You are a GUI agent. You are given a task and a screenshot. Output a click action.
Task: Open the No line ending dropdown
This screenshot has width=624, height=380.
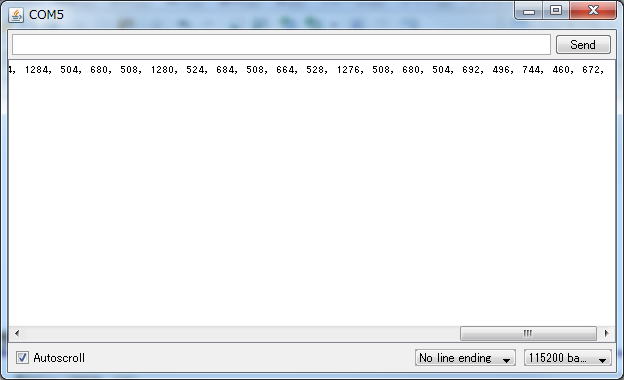465,358
